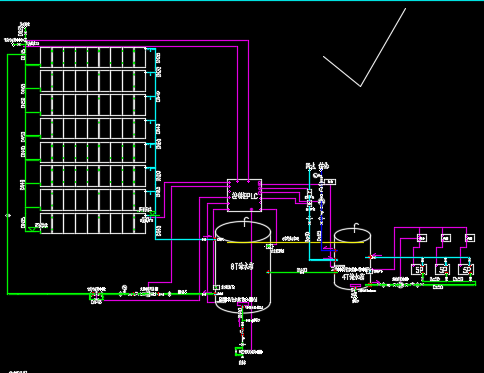Select the rightmost SP unit box
Image resolution: width=484 pixels, height=373 pixels.
(466, 269)
